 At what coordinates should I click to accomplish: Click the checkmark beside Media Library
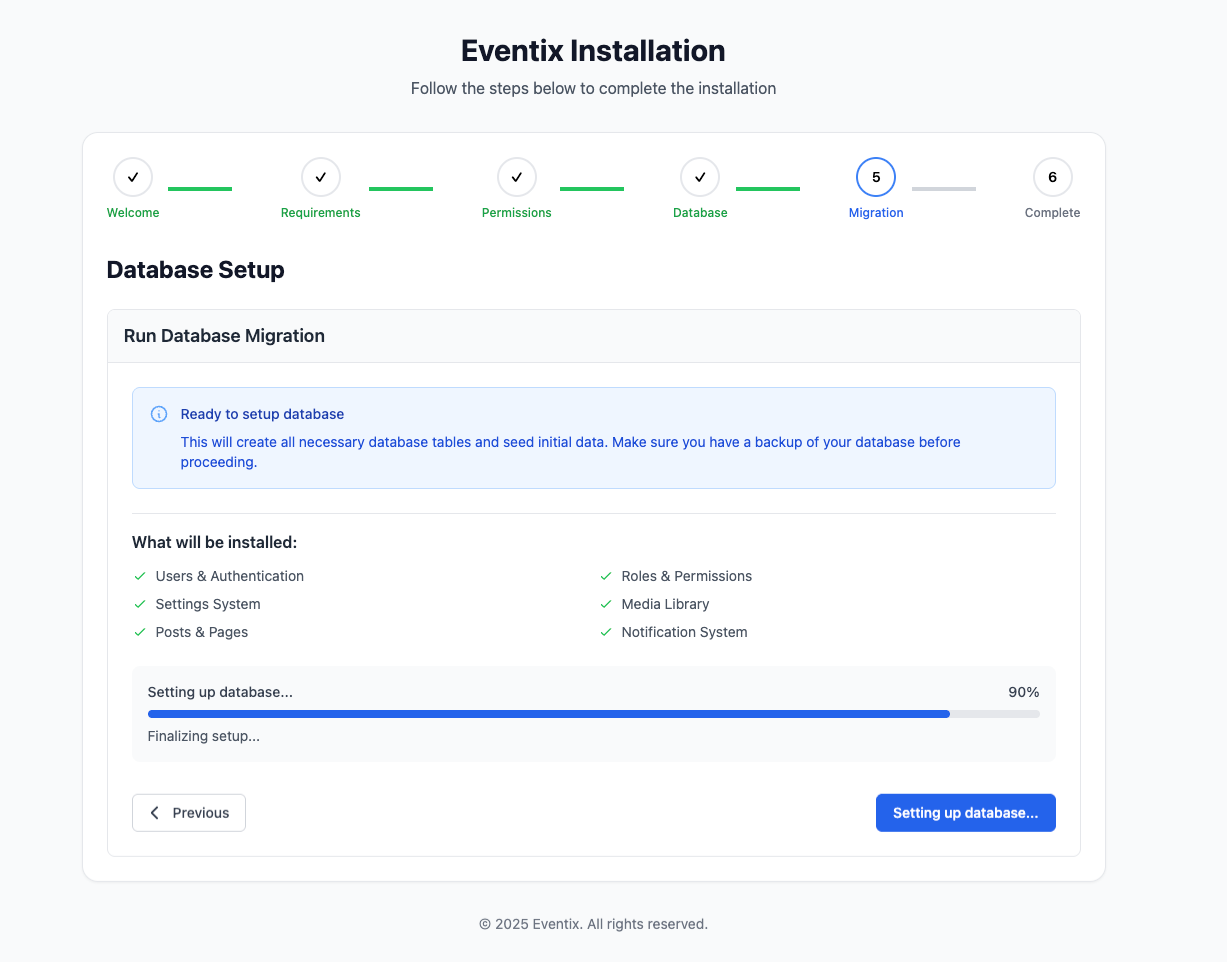(606, 604)
